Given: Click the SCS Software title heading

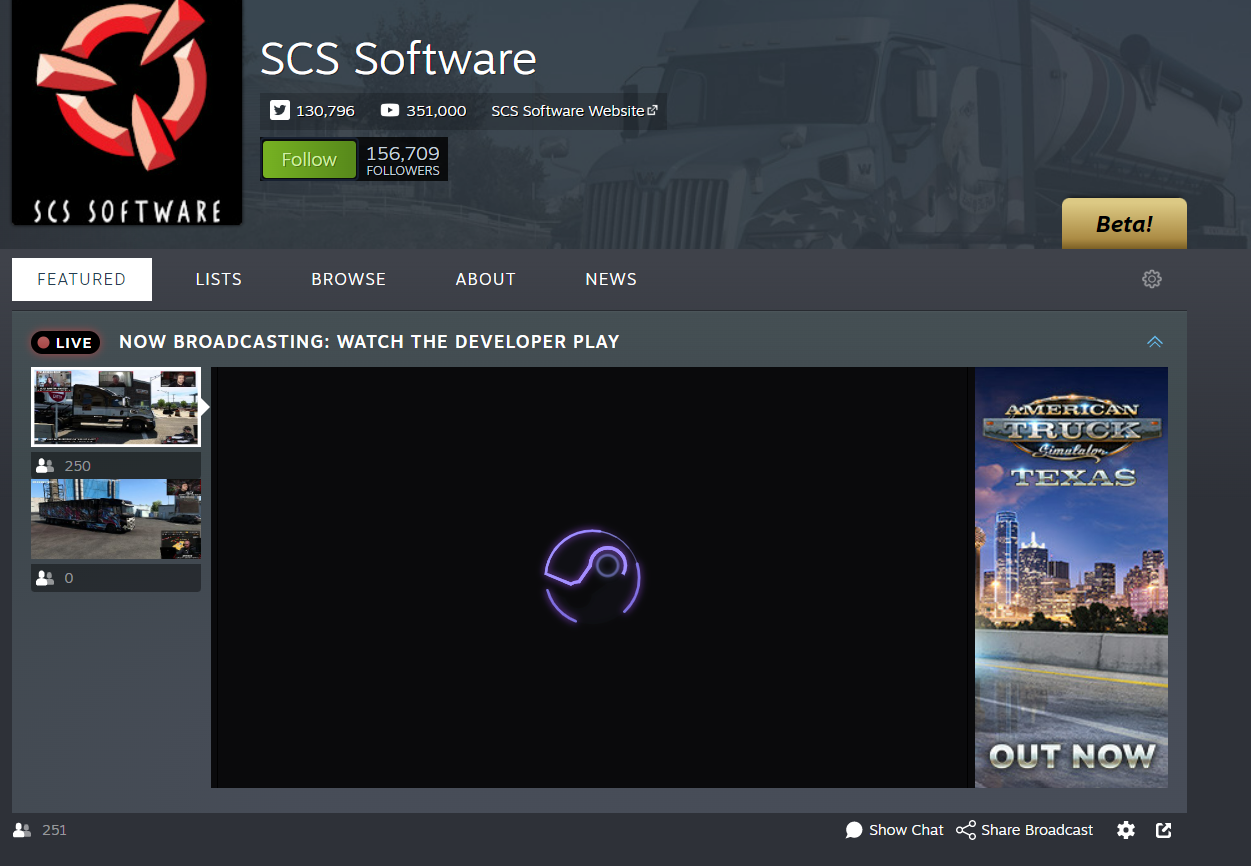Looking at the screenshot, I should (x=398, y=59).
